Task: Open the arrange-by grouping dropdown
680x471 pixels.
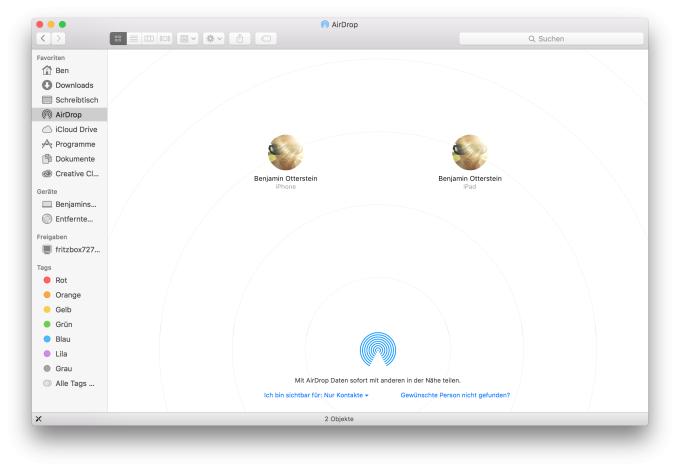Action: coord(188,39)
